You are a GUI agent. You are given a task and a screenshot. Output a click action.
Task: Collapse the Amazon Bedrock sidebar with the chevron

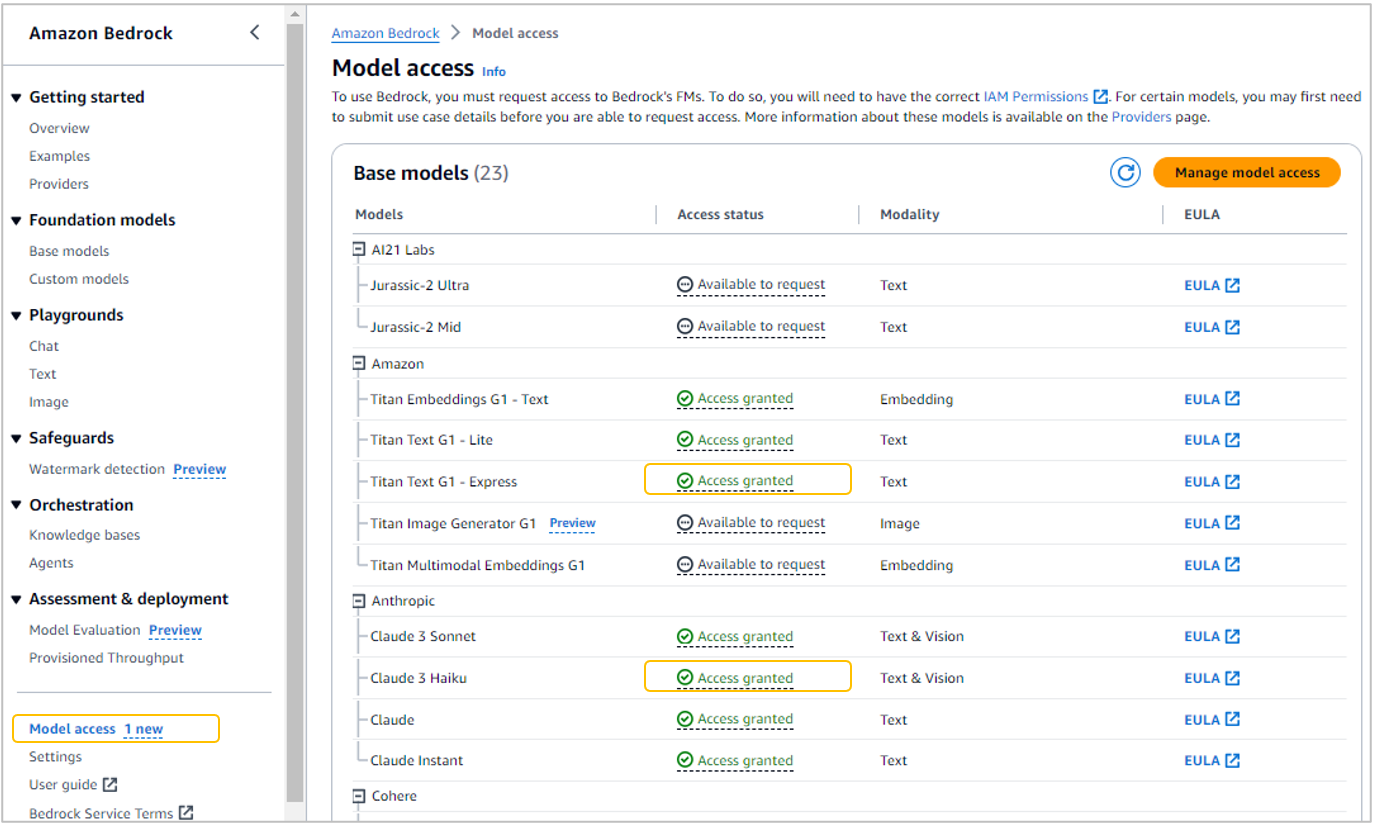[255, 33]
